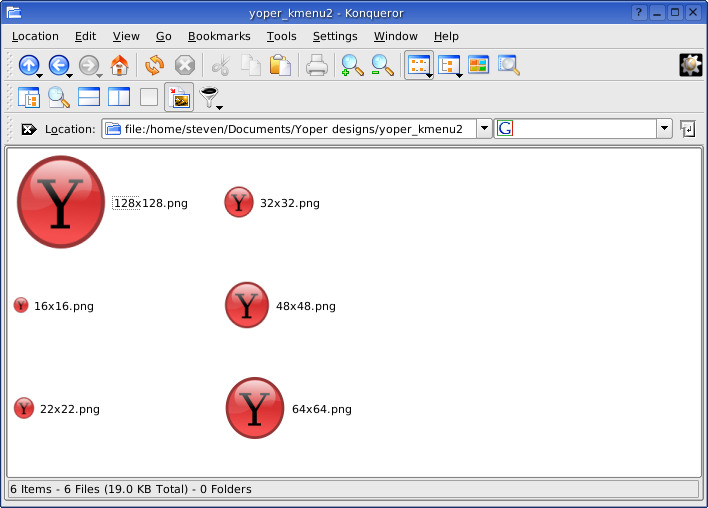Open the Window menu
The image size is (708, 508).
click(396, 36)
